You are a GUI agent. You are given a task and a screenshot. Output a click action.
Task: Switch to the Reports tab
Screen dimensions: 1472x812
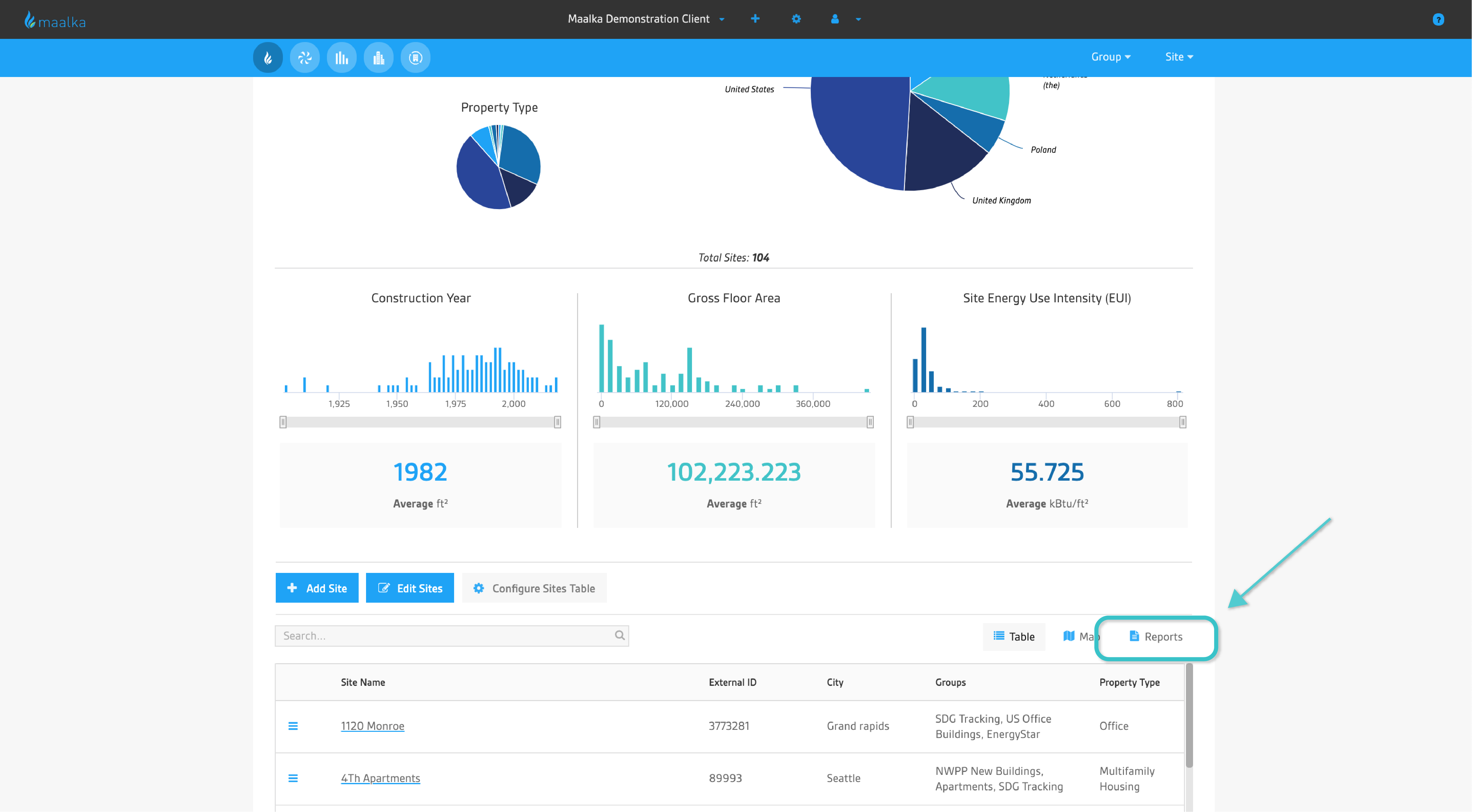tap(1156, 637)
